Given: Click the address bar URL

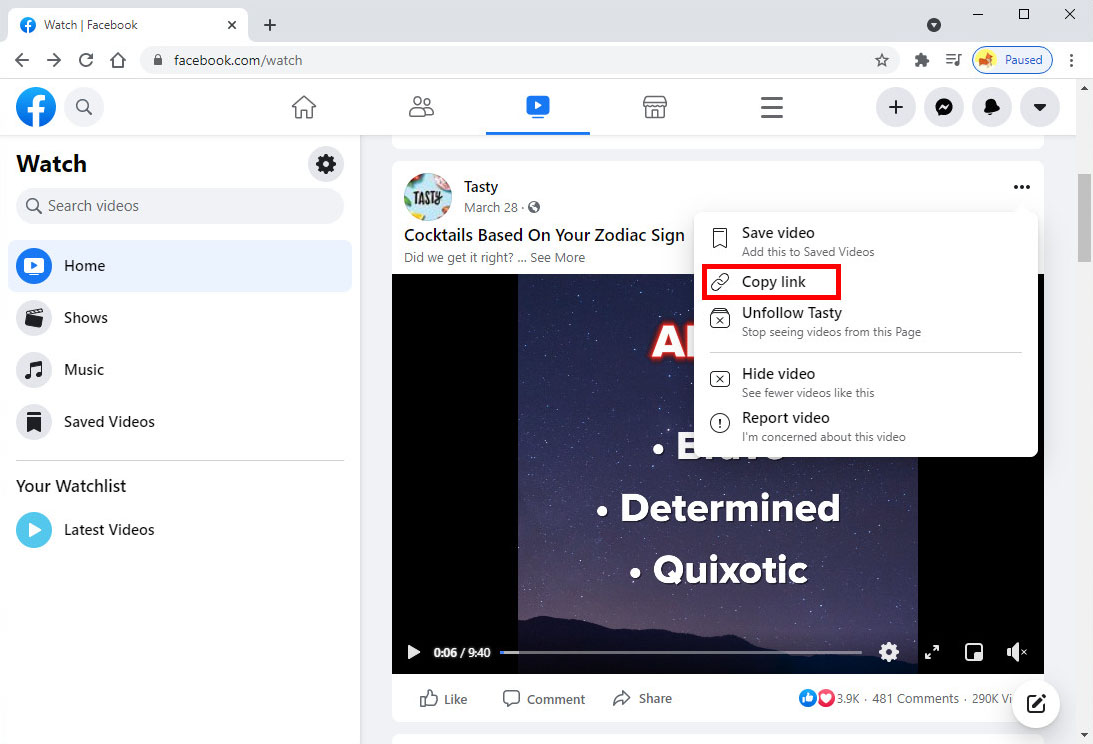Looking at the screenshot, I should pyautogui.click(x=238, y=61).
